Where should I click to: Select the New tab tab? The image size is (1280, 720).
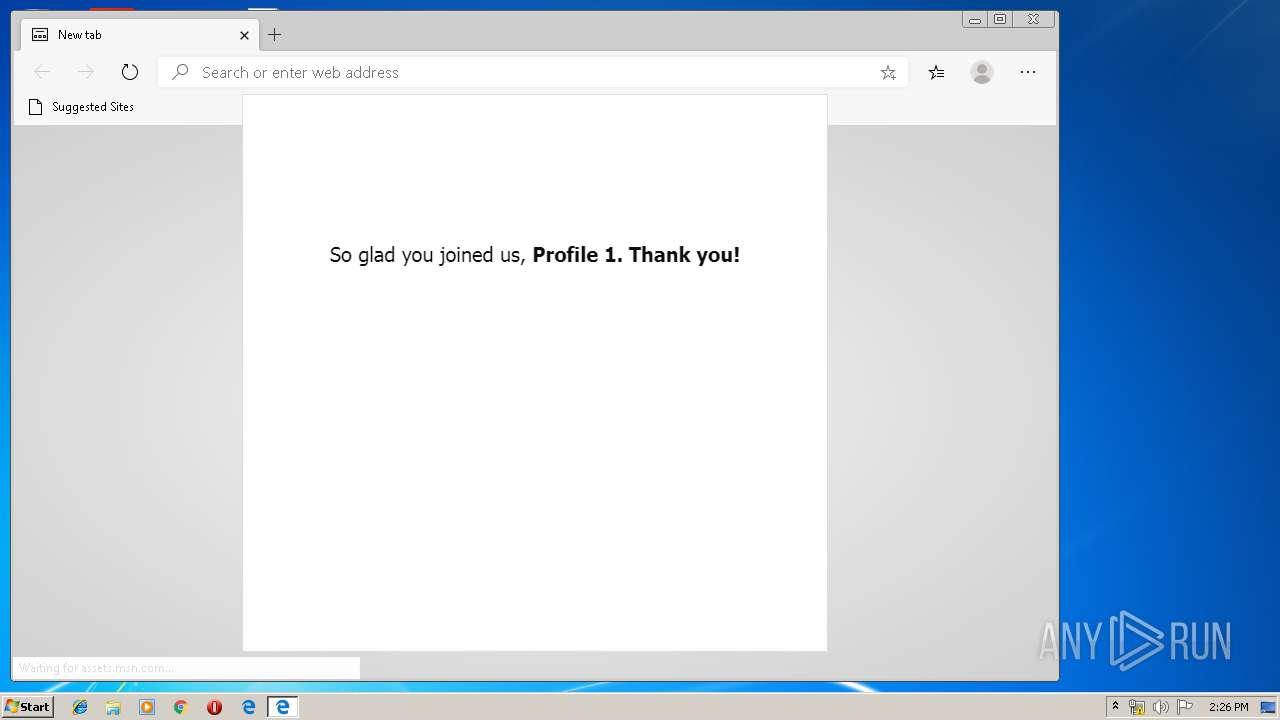click(140, 35)
